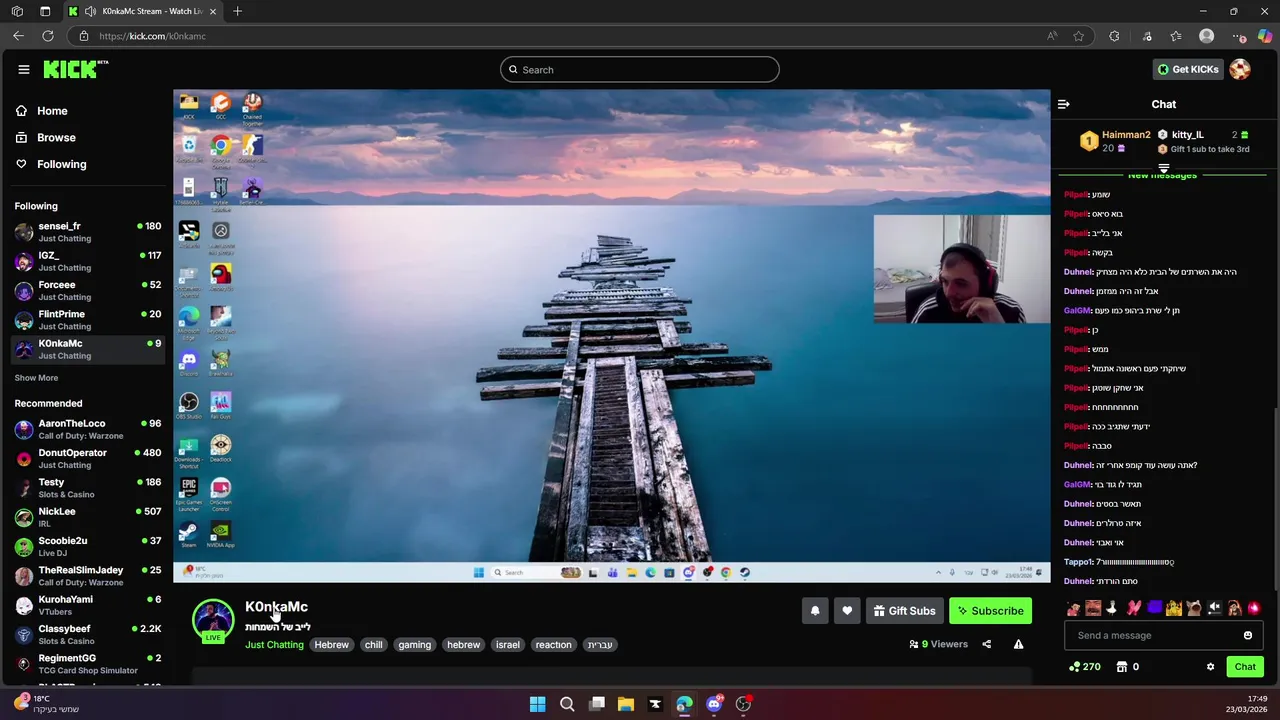Select the chill tag
Viewport: 1280px width, 720px height.
[374, 645]
